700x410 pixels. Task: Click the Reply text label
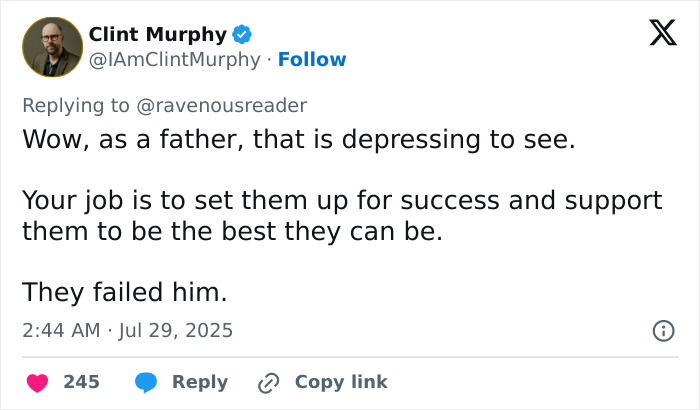coord(200,382)
